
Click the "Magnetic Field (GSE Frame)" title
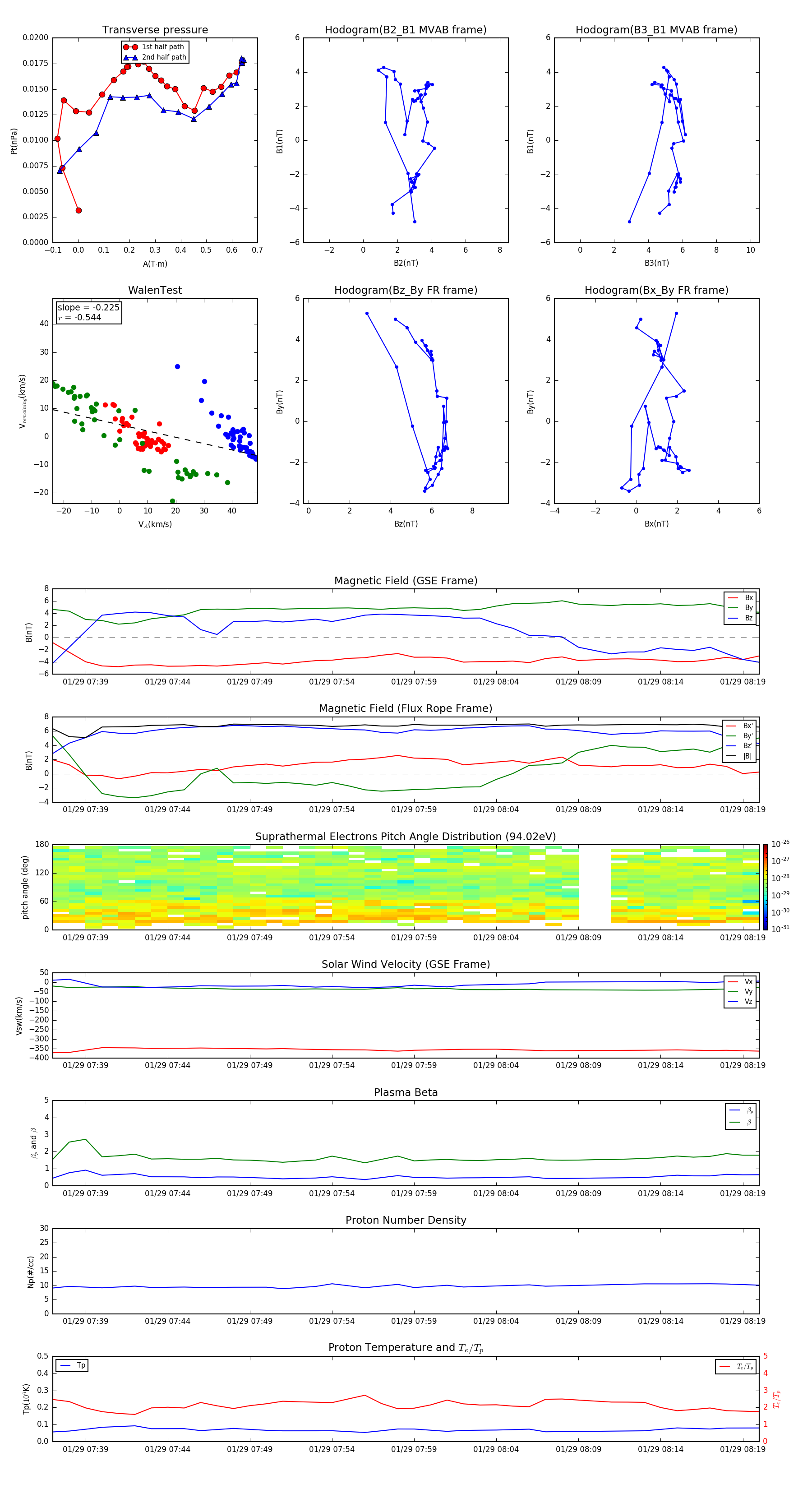pyautogui.click(x=406, y=581)
